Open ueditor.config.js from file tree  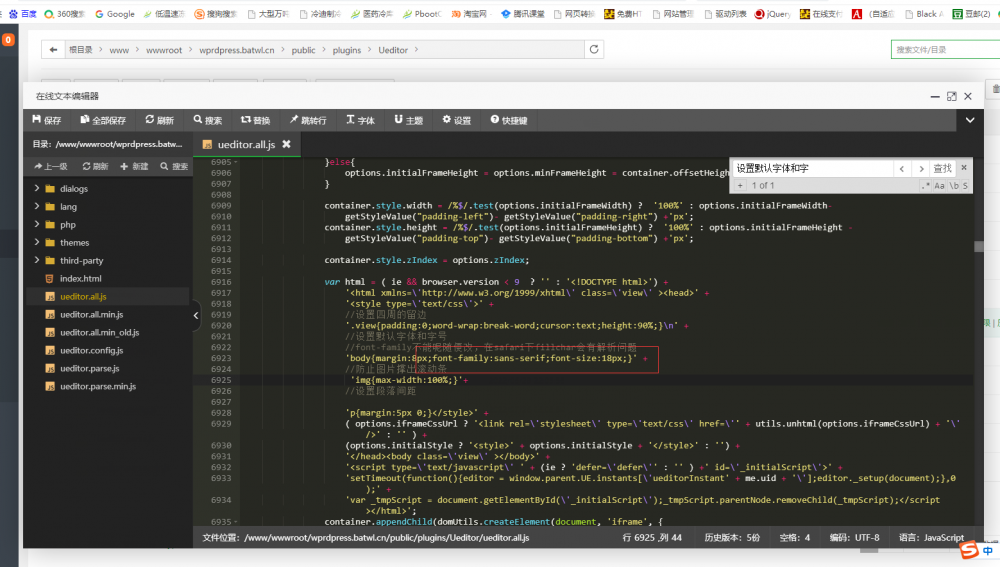click(x=91, y=350)
